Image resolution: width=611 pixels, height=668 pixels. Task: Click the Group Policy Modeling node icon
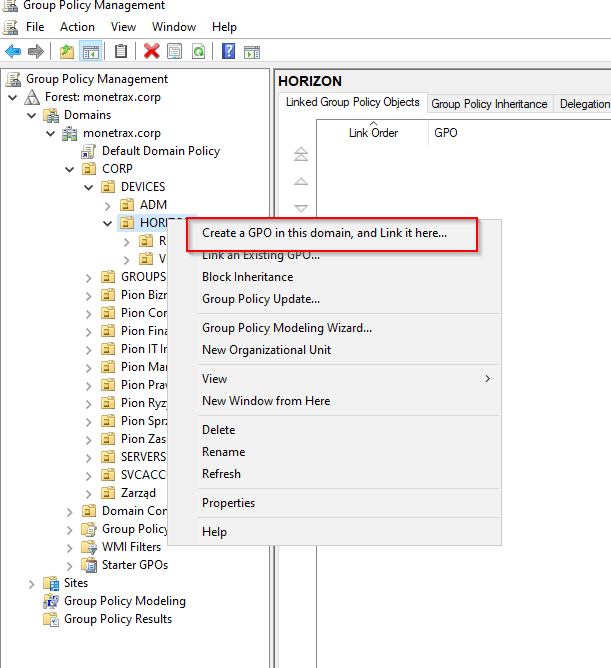pyautogui.click(x=51, y=601)
